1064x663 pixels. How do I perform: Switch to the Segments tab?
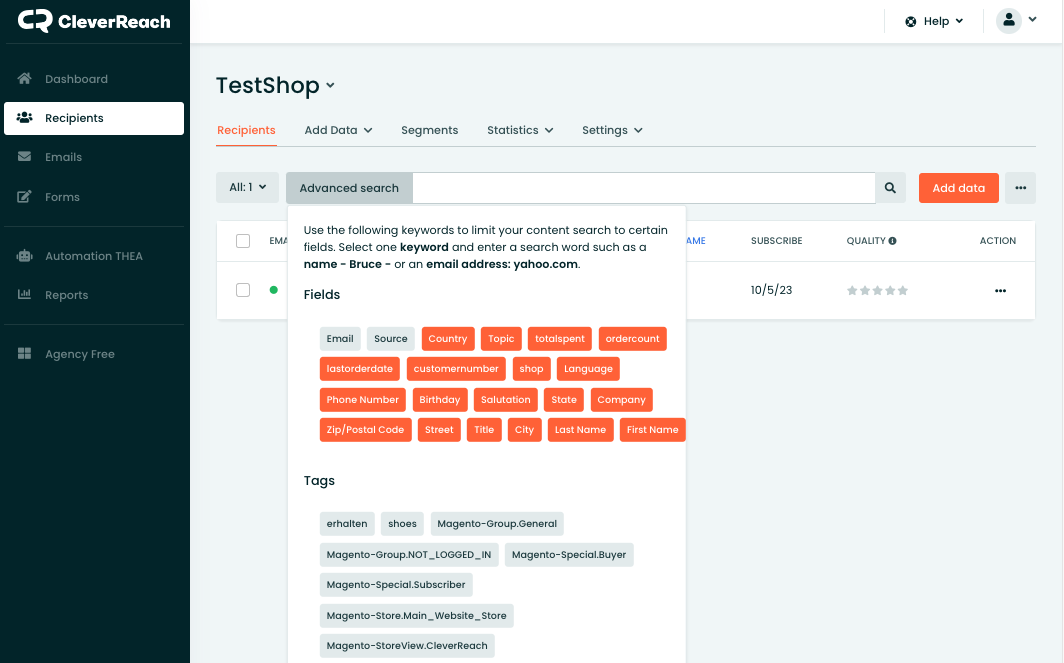429,130
